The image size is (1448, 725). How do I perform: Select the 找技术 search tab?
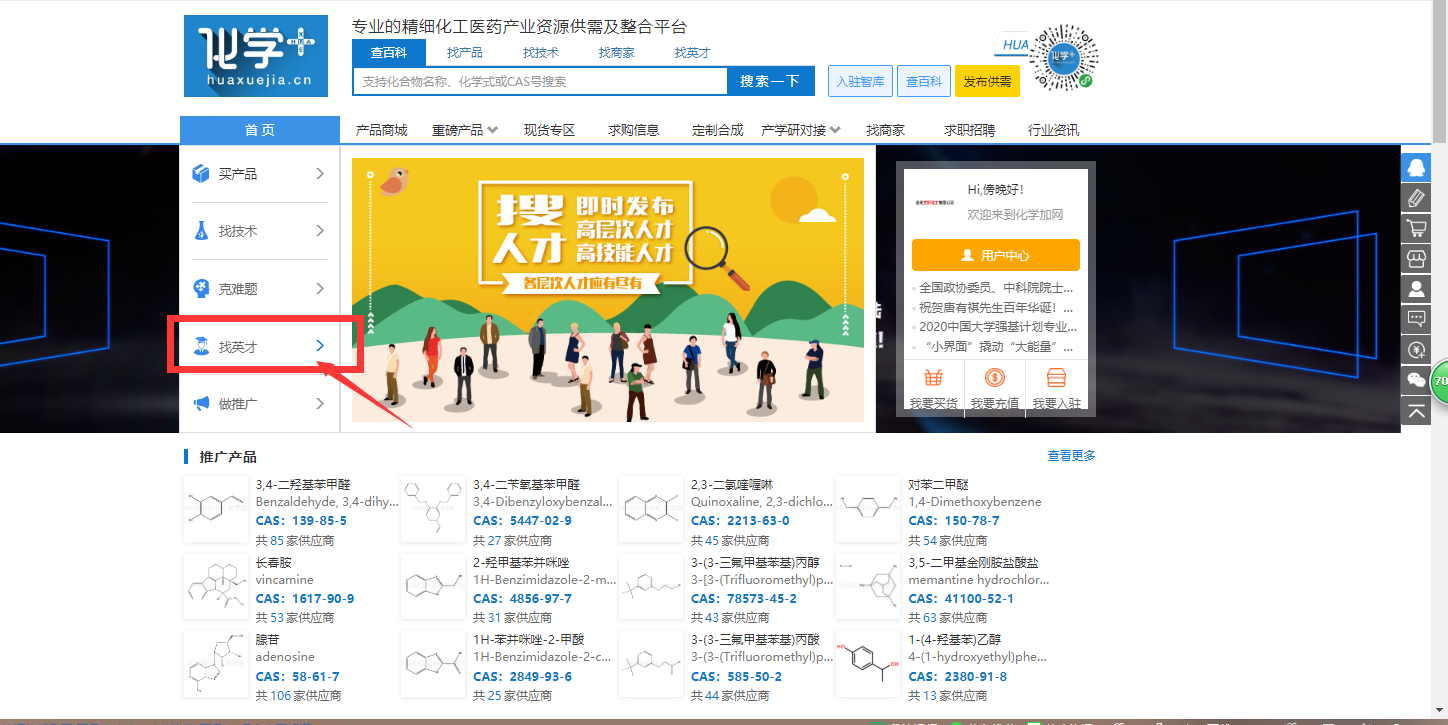[x=540, y=53]
